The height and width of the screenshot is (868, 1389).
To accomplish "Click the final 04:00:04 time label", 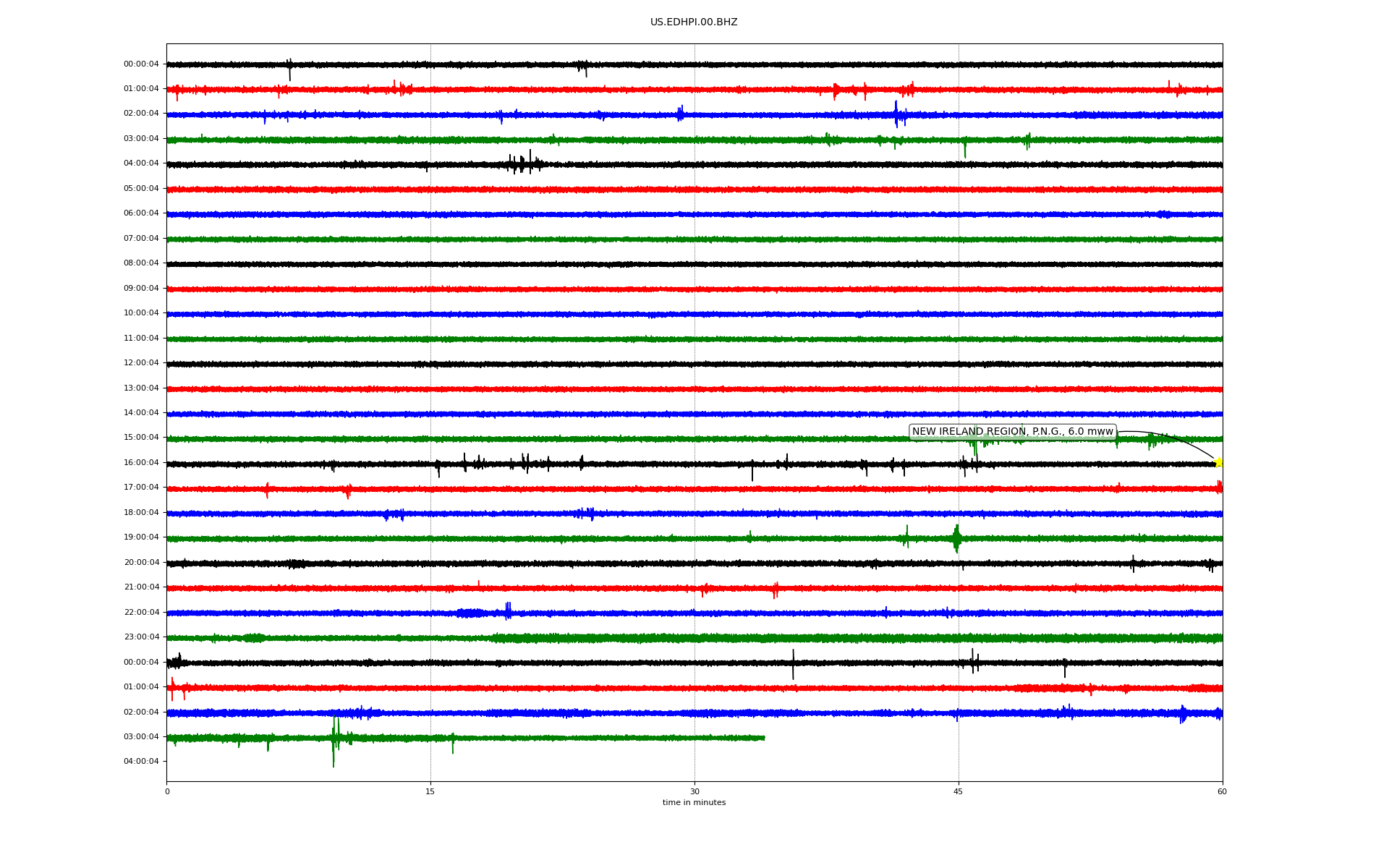I will click(141, 762).
